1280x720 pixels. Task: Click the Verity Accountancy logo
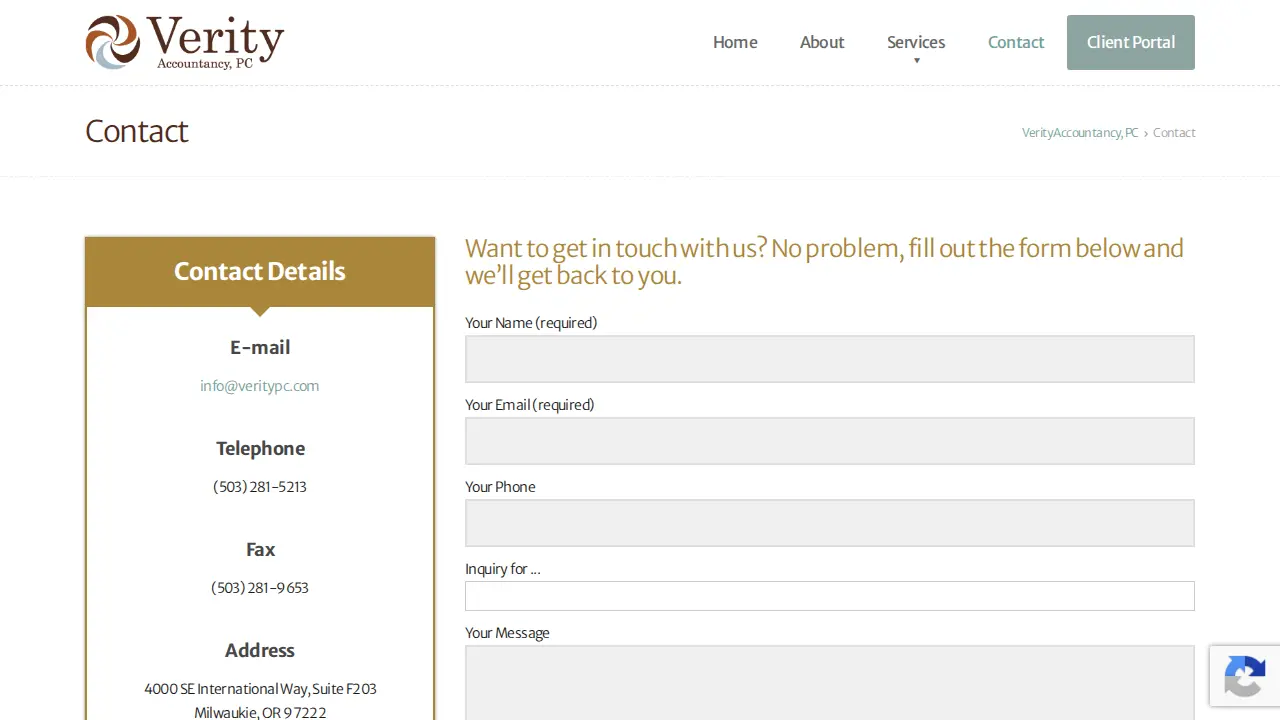[185, 42]
